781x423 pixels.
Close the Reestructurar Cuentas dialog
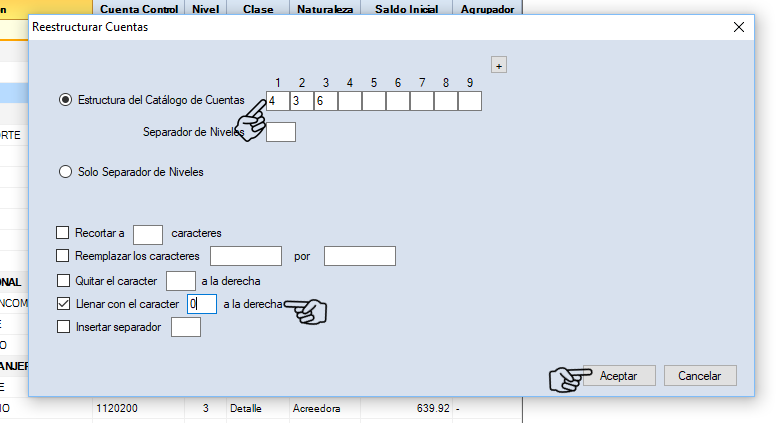[739, 28]
